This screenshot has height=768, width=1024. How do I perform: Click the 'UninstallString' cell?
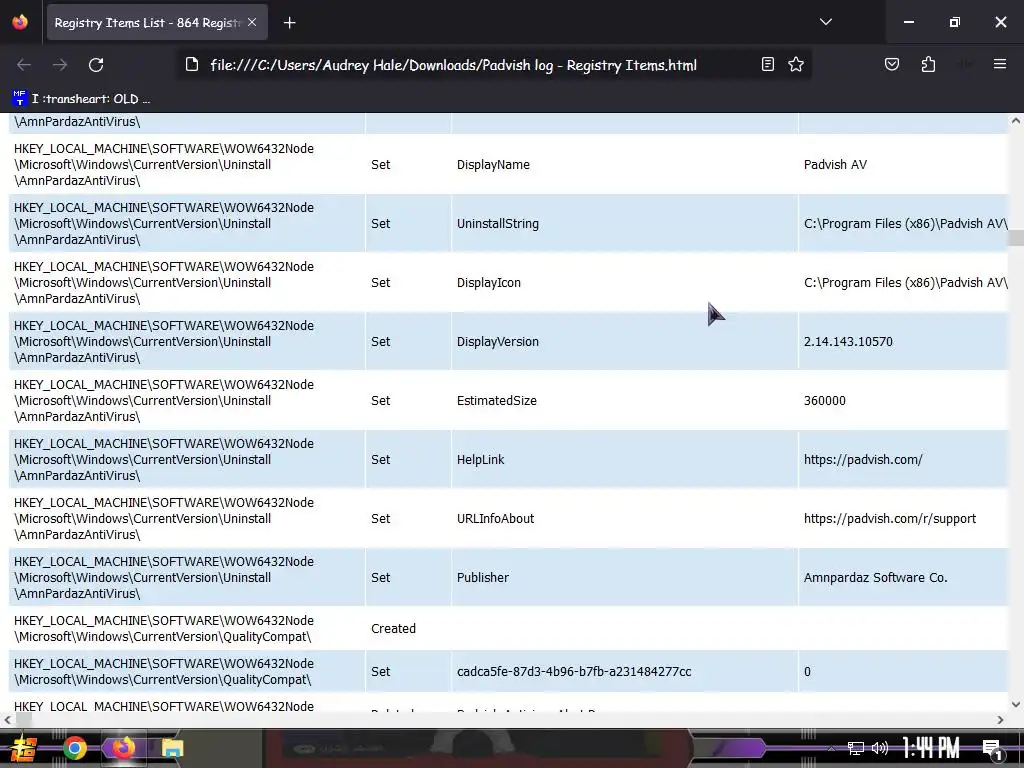pyautogui.click(x=624, y=223)
